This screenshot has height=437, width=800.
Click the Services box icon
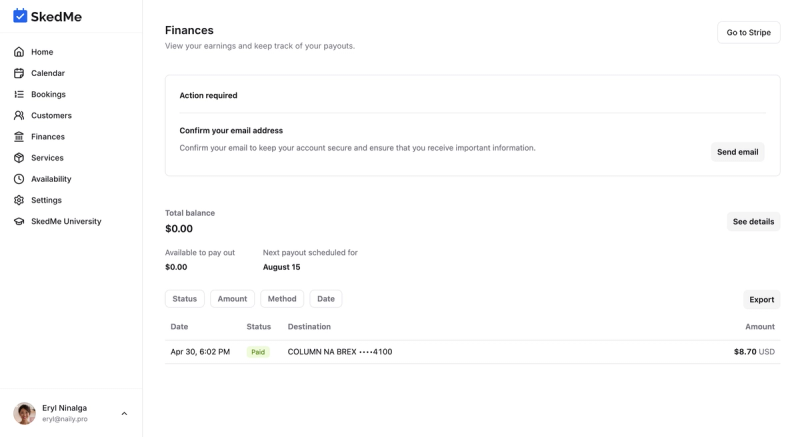(x=19, y=158)
